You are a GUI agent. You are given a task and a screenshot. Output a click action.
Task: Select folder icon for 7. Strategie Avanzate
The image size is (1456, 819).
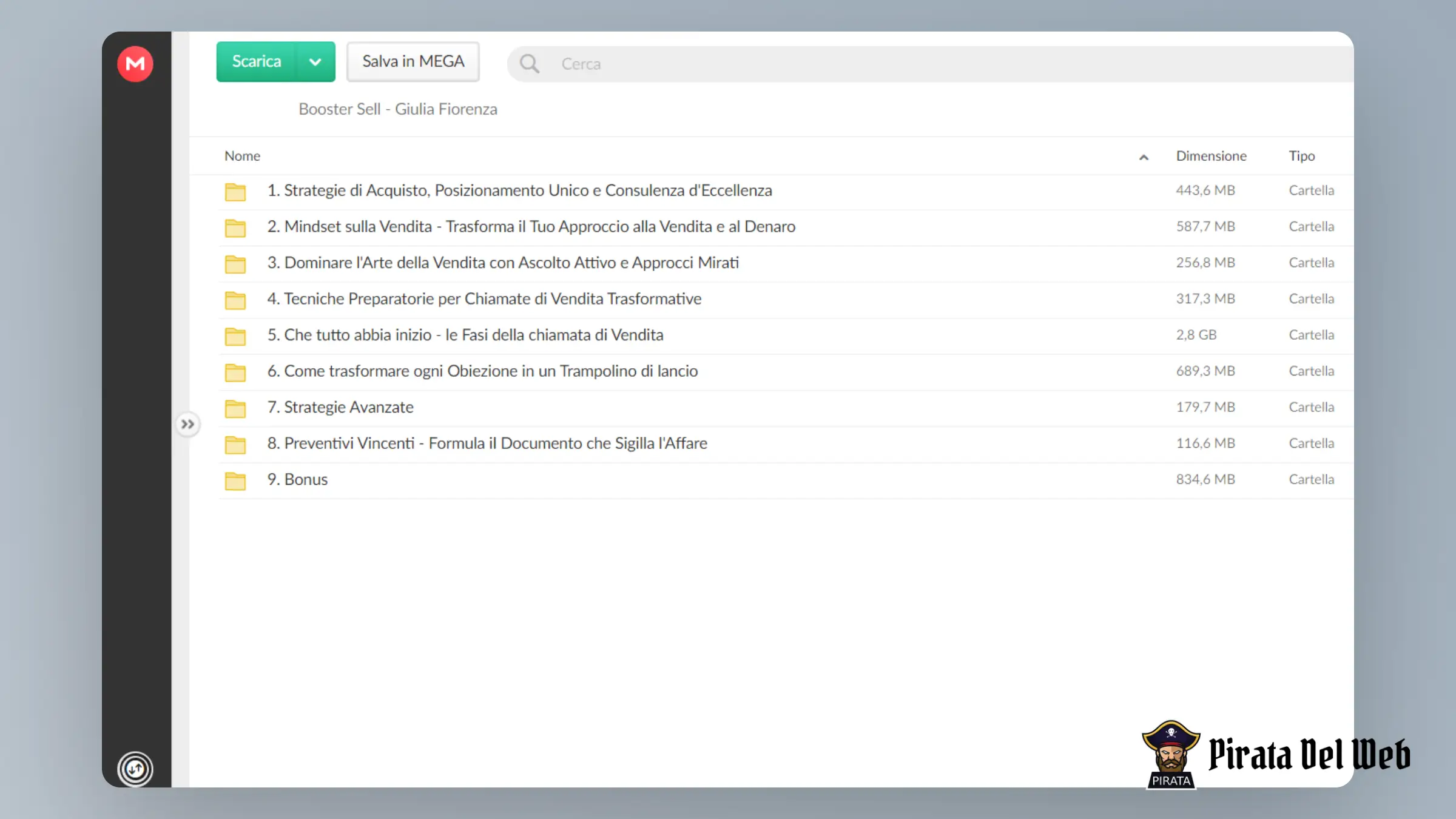(x=235, y=408)
